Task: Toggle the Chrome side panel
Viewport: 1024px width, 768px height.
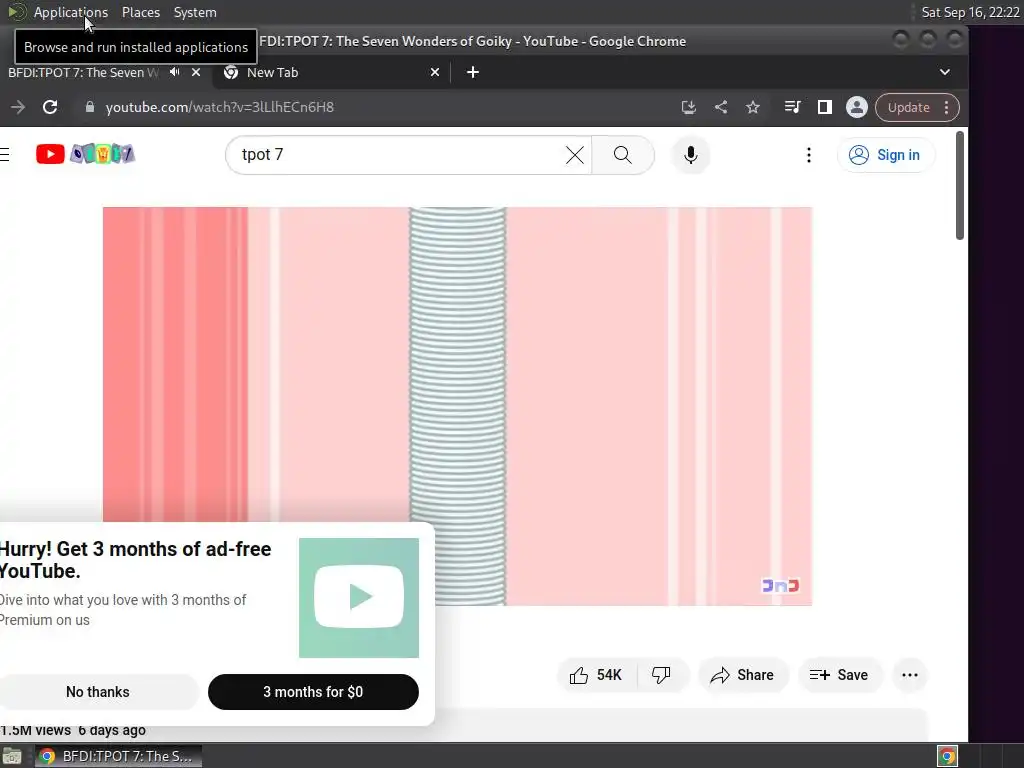Action: coord(825,107)
